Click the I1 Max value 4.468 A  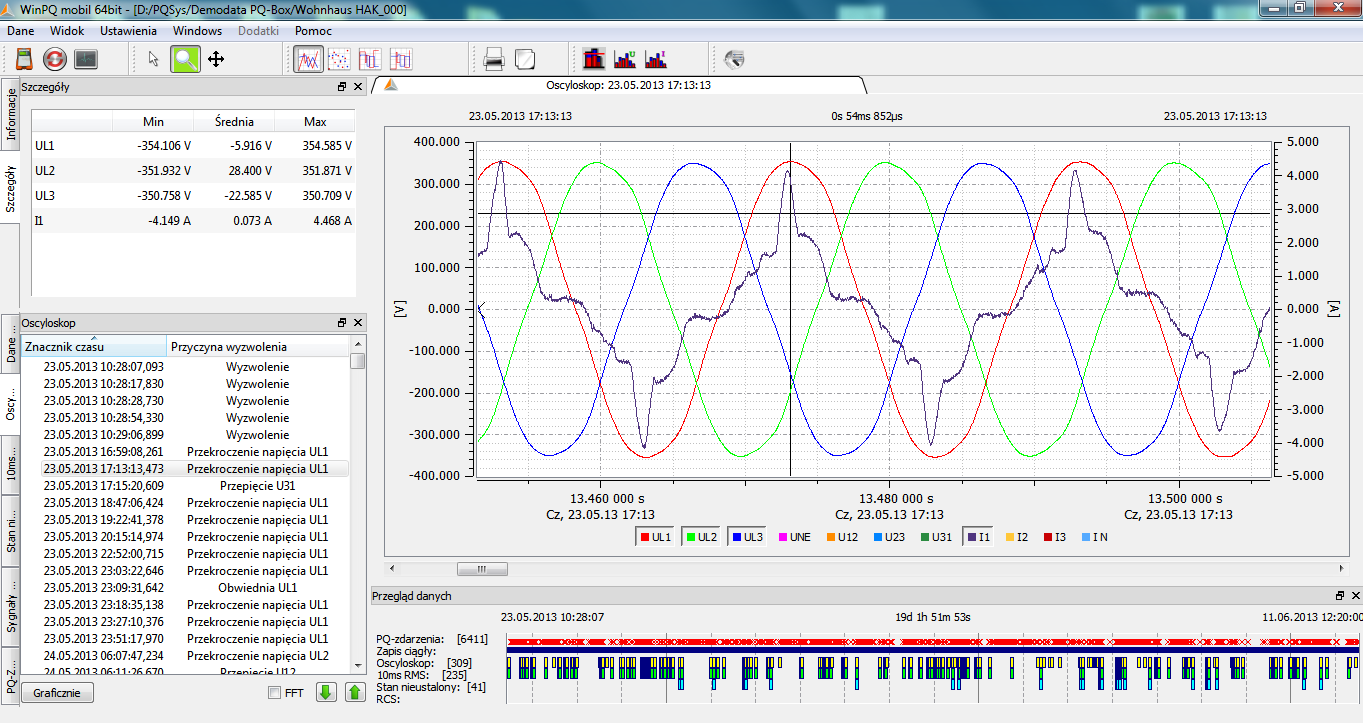(x=330, y=221)
